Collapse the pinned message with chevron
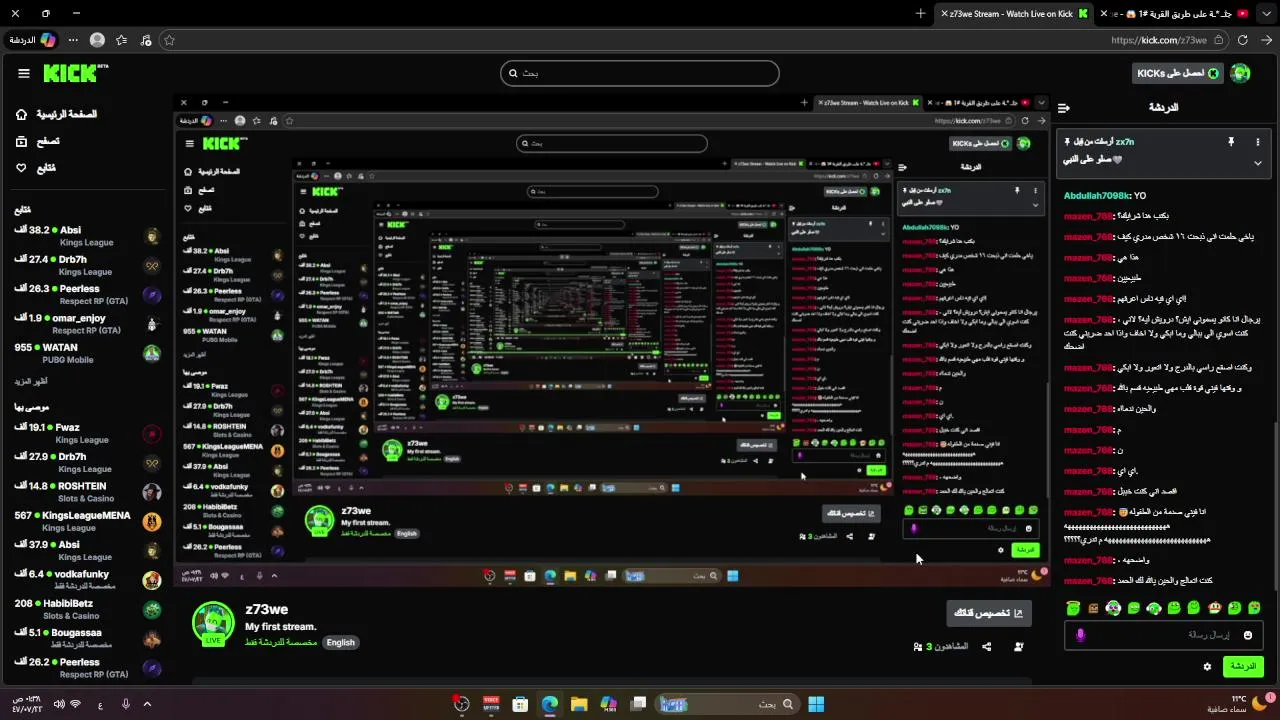This screenshot has height=720, width=1280. pos(1258,163)
